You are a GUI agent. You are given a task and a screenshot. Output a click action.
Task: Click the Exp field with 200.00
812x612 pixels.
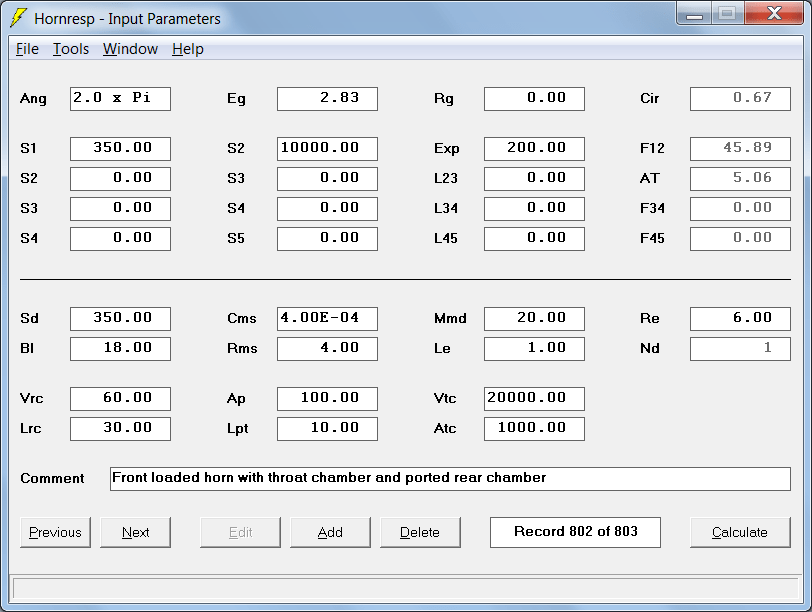[534, 149]
